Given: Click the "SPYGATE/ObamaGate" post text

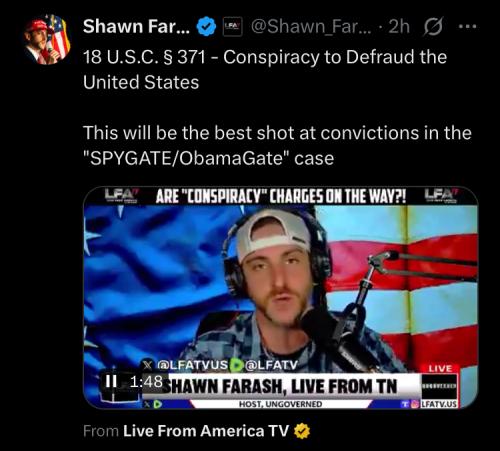Looking at the screenshot, I should (187, 158).
